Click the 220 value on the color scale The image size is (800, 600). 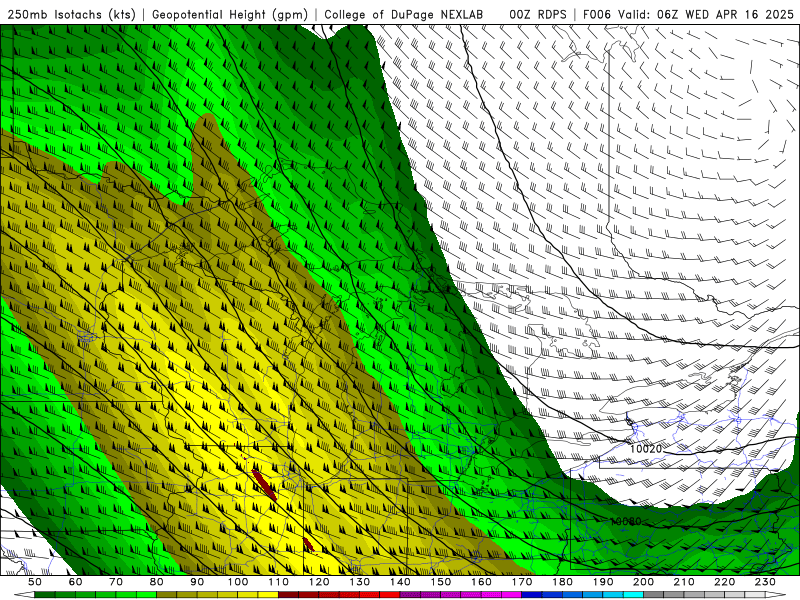[x=724, y=582]
